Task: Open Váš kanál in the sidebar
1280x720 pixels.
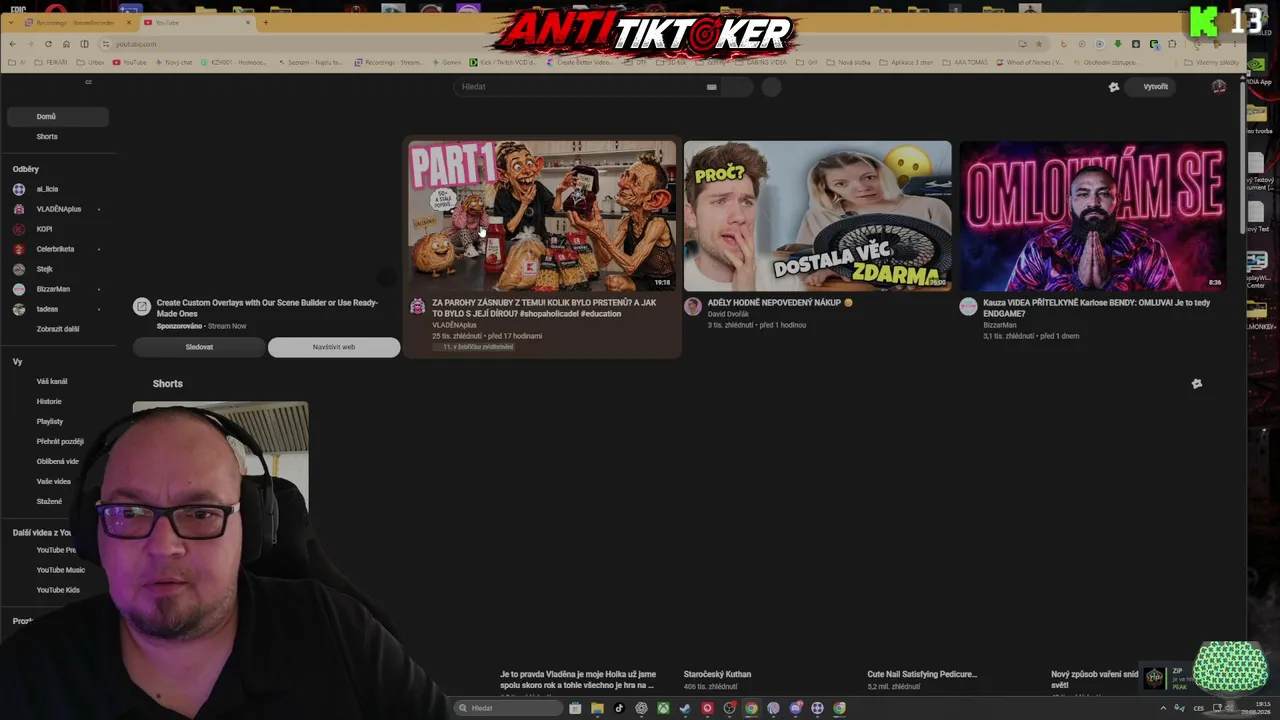Action: [52, 382]
